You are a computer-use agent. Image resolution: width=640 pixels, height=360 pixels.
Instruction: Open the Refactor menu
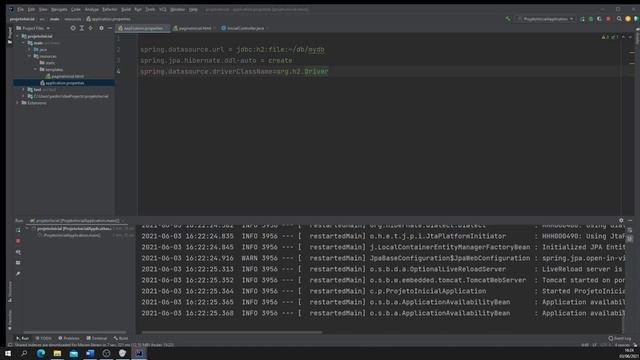tap(109, 9)
